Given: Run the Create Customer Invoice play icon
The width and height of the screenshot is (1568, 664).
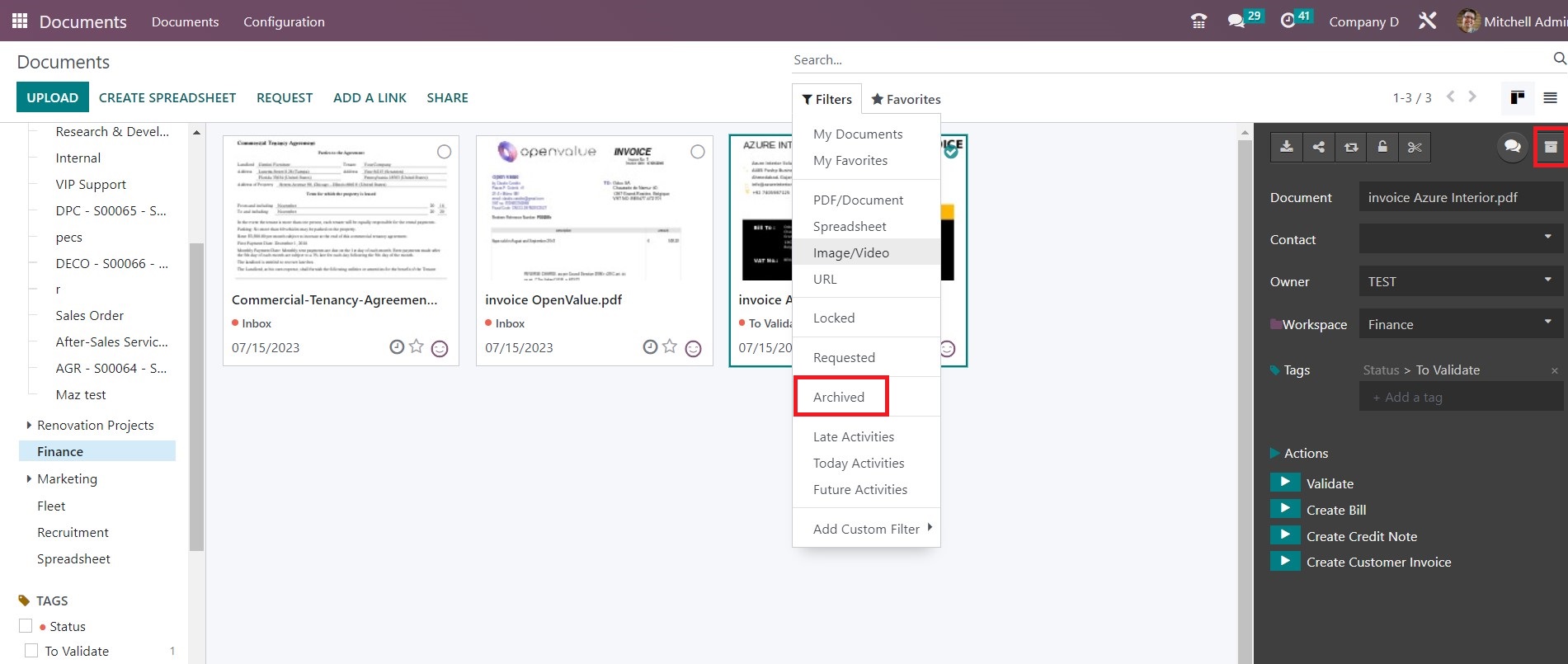Looking at the screenshot, I should click(1285, 561).
